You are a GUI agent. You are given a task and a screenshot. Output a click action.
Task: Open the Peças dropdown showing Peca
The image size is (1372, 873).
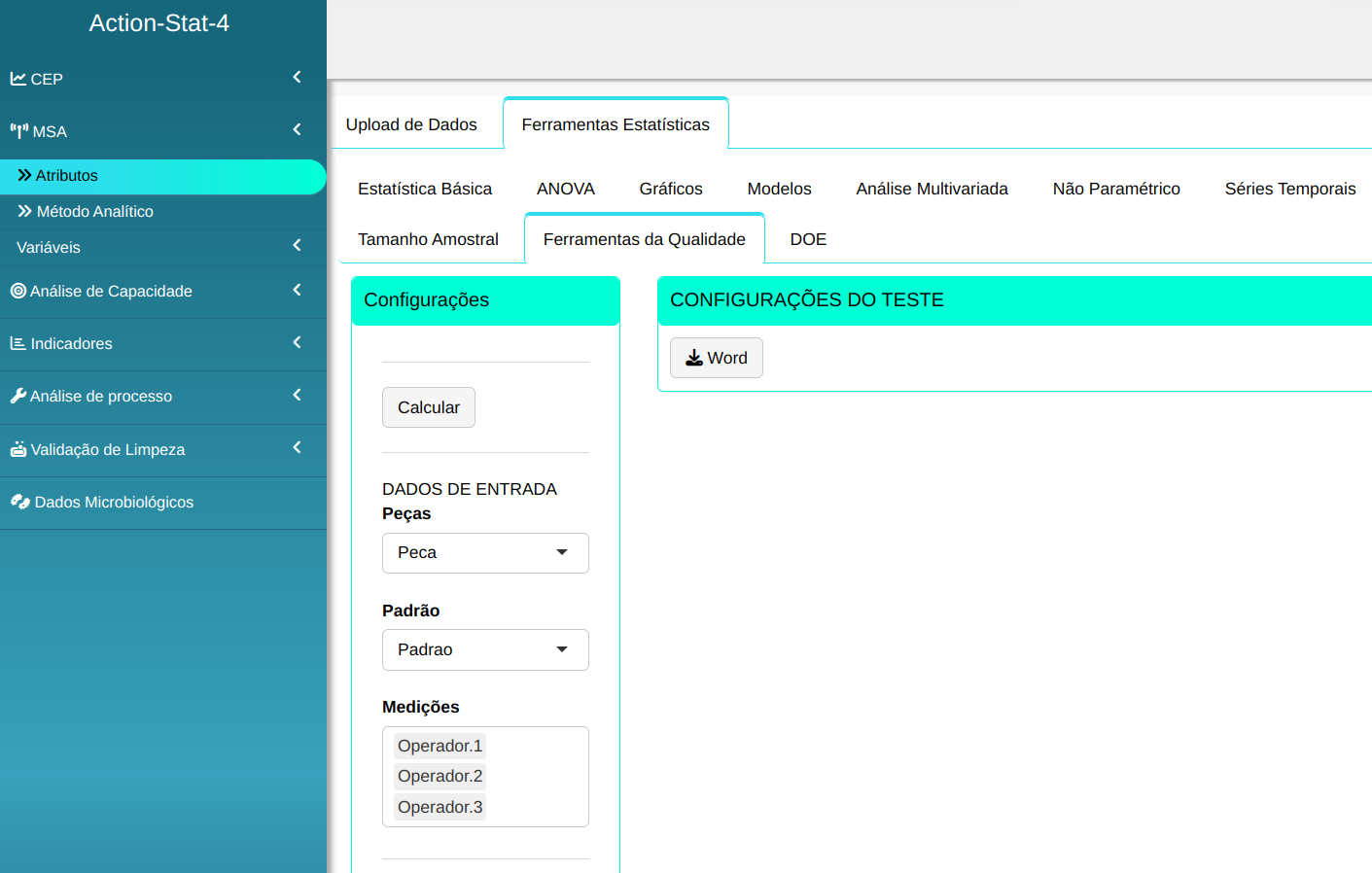pyautogui.click(x=484, y=553)
